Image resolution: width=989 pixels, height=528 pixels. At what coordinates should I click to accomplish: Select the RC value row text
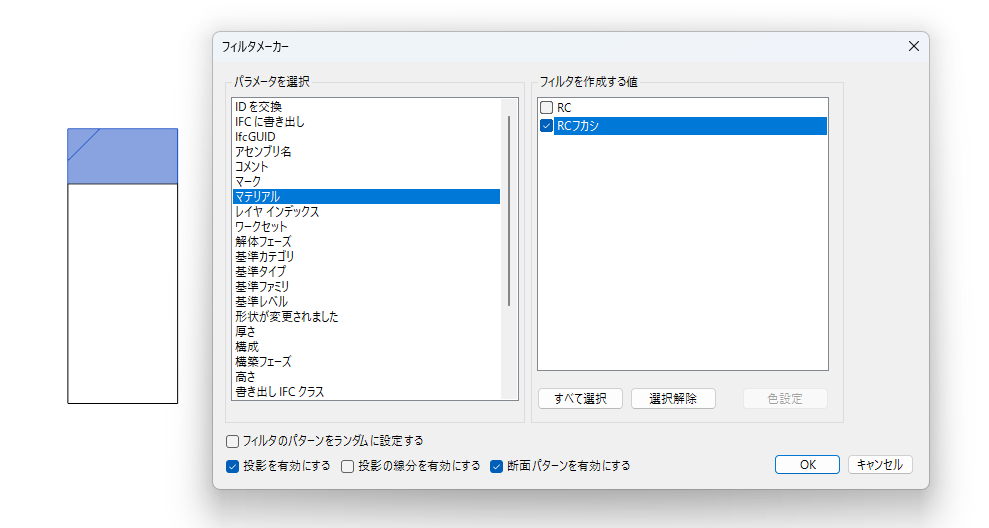564,108
